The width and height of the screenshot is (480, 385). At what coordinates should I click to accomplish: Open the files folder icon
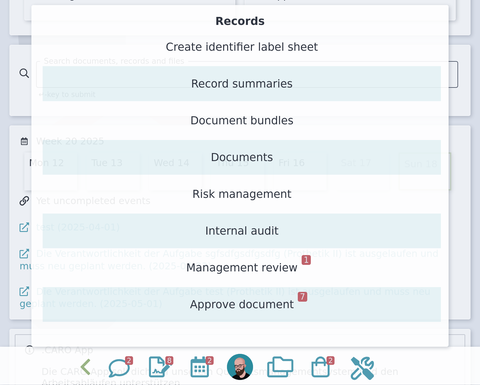coord(280,367)
